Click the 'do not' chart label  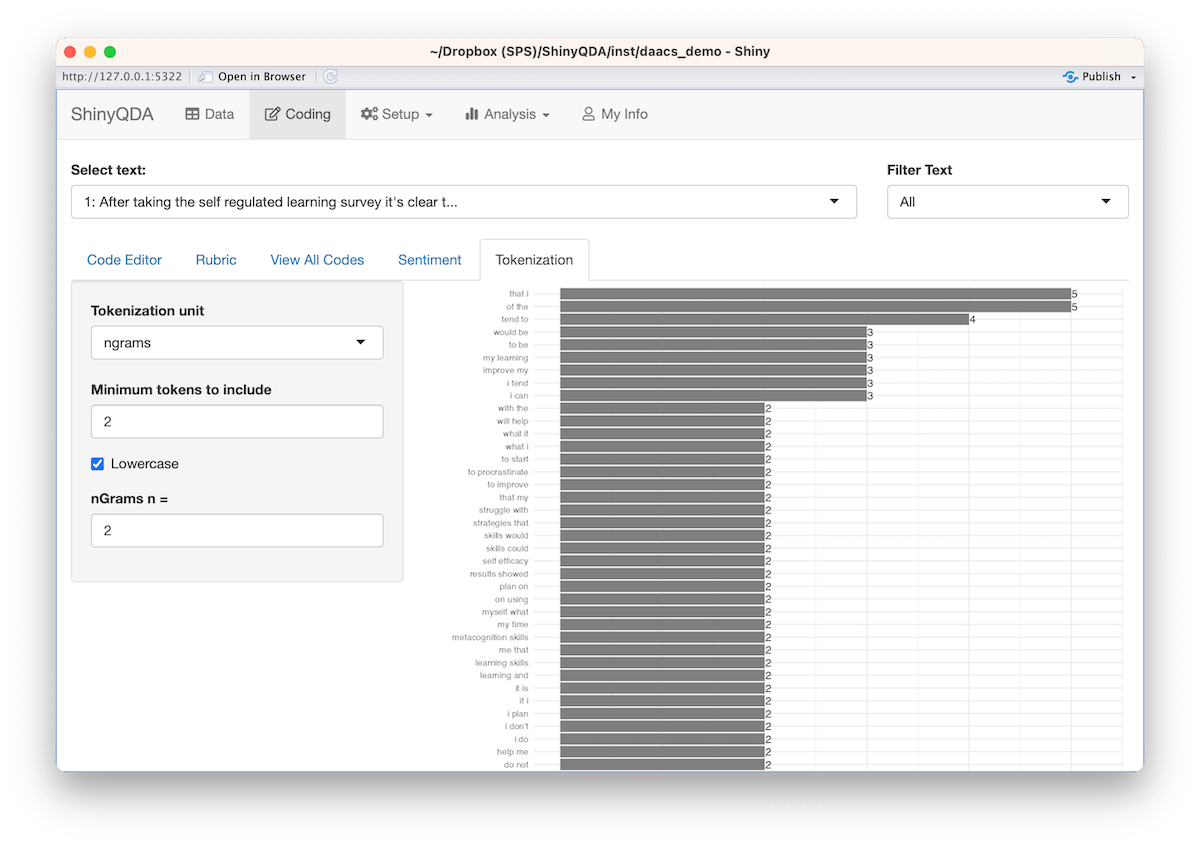(516, 765)
